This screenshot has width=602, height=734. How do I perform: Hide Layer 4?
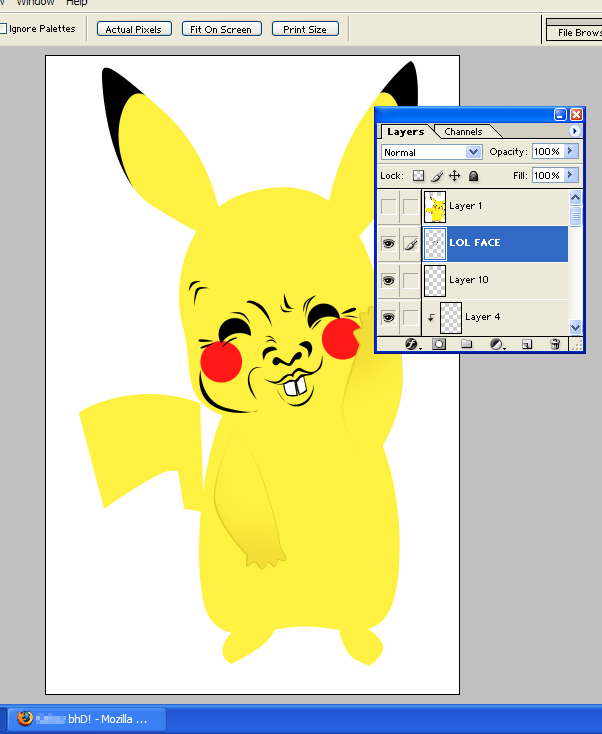click(388, 317)
